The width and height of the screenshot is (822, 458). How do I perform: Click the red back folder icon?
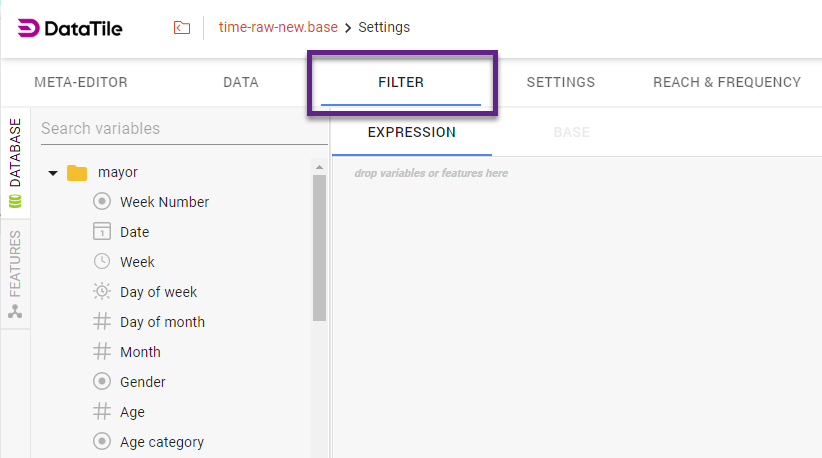tap(181, 28)
